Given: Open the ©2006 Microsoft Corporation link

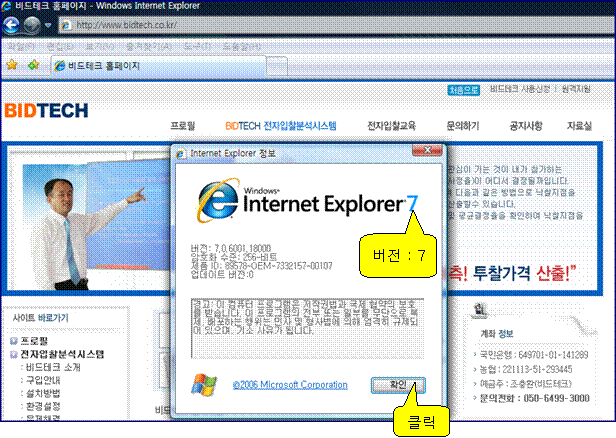Looking at the screenshot, I should tap(290, 385).
